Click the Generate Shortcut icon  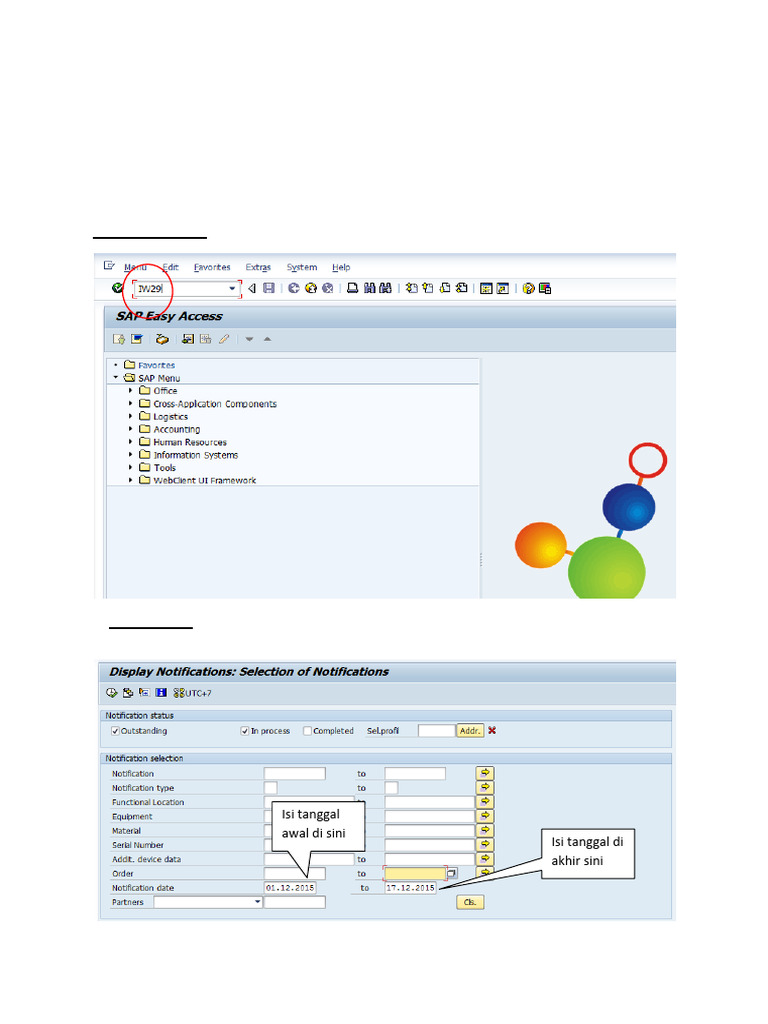point(503,288)
